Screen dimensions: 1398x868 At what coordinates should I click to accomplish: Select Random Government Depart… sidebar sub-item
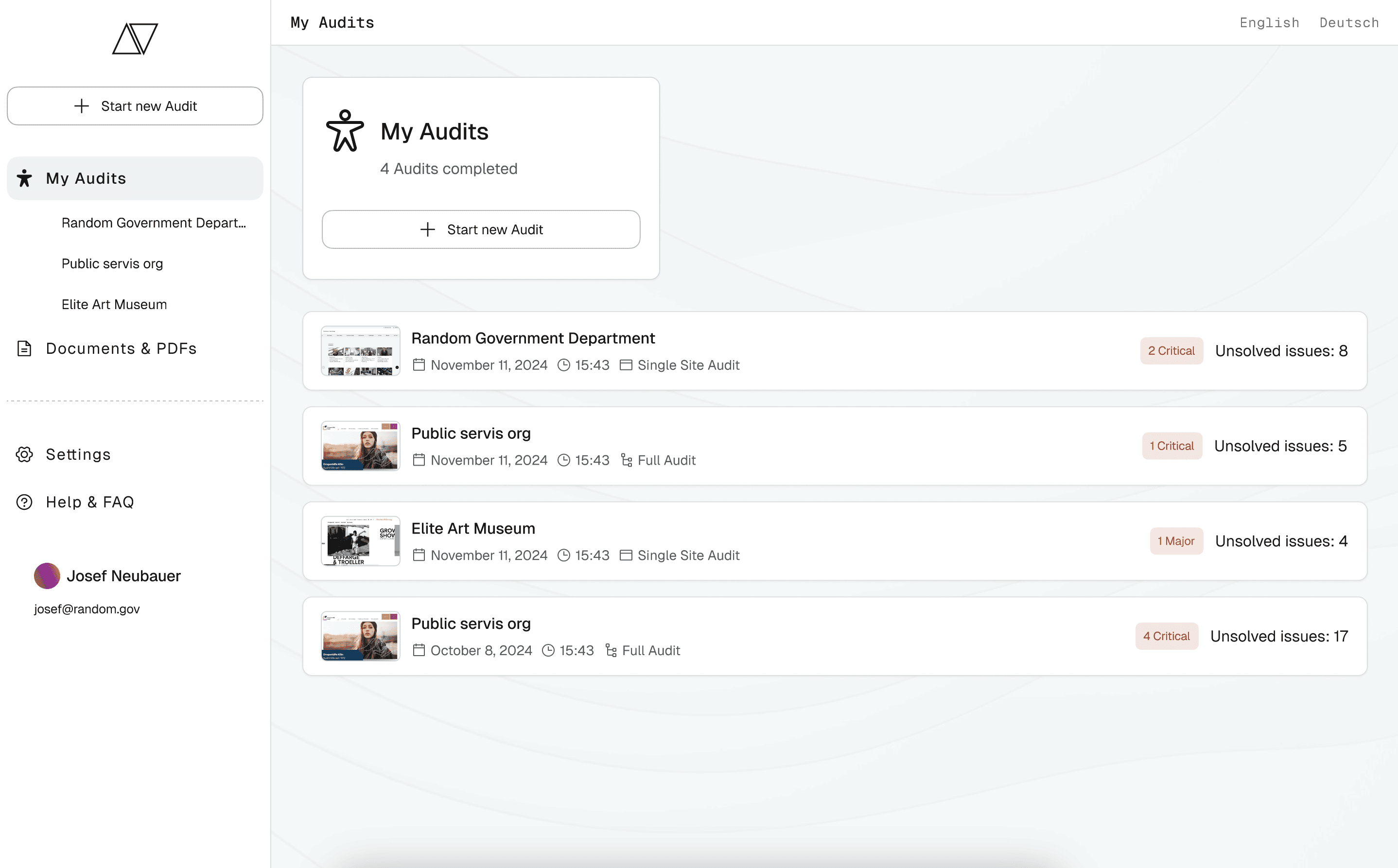pyautogui.click(x=153, y=223)
